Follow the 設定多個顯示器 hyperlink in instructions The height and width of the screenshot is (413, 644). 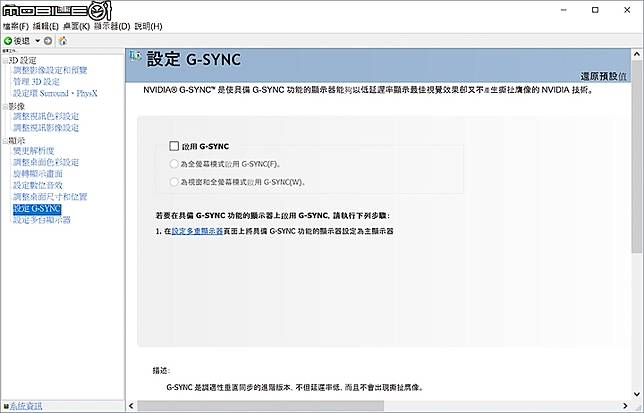(x=197, y=231)
